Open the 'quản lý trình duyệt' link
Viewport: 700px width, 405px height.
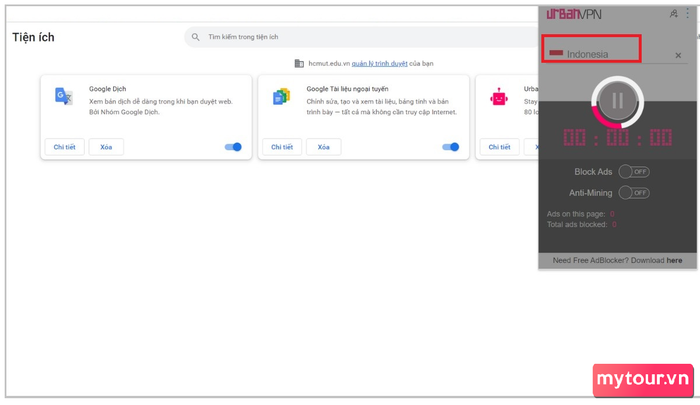[379, 63]
